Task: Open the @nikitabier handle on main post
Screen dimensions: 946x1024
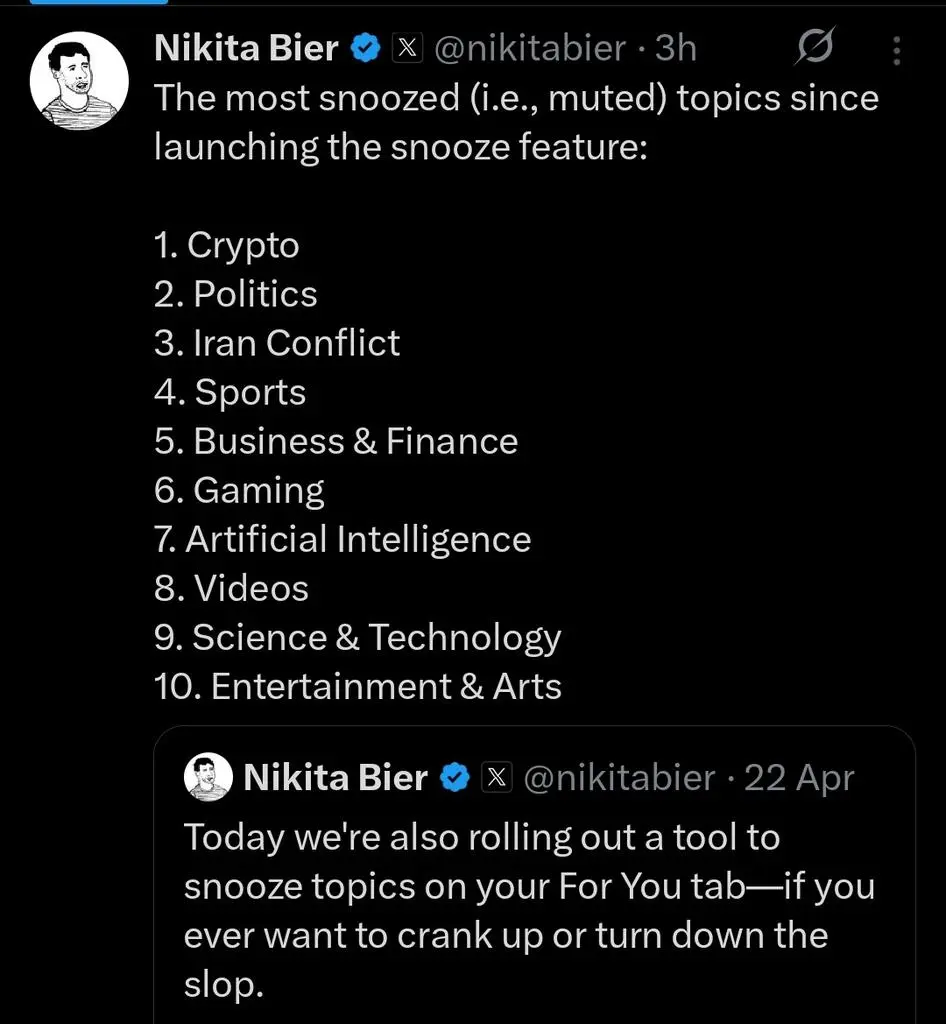Action: point(530,47)
